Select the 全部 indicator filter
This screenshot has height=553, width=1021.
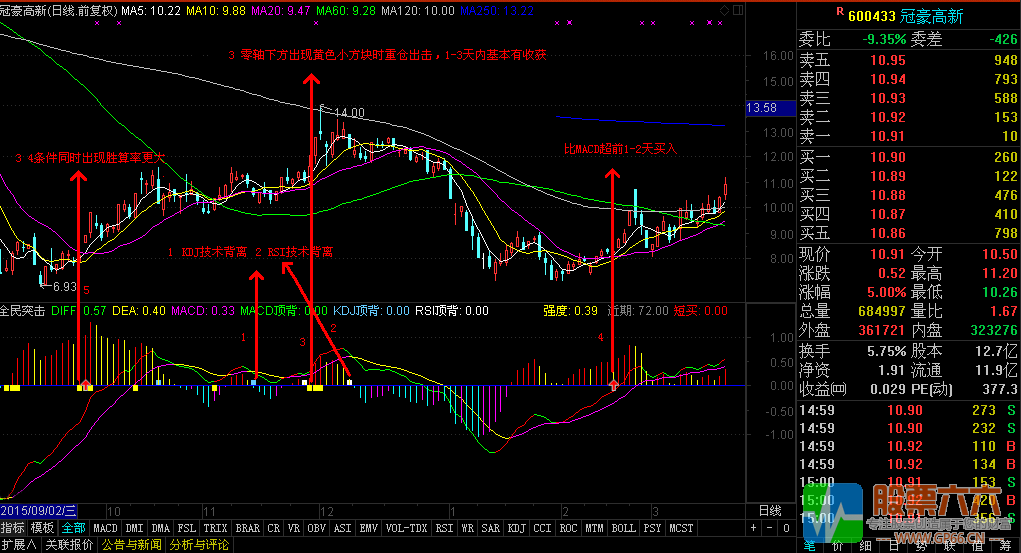pos(73,528)
